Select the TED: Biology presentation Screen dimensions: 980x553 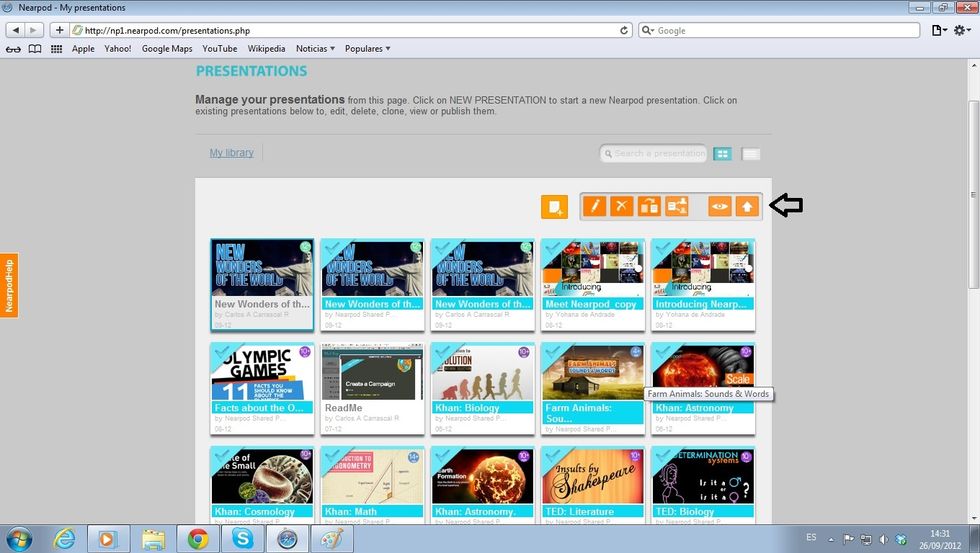(x=702, y=485)
